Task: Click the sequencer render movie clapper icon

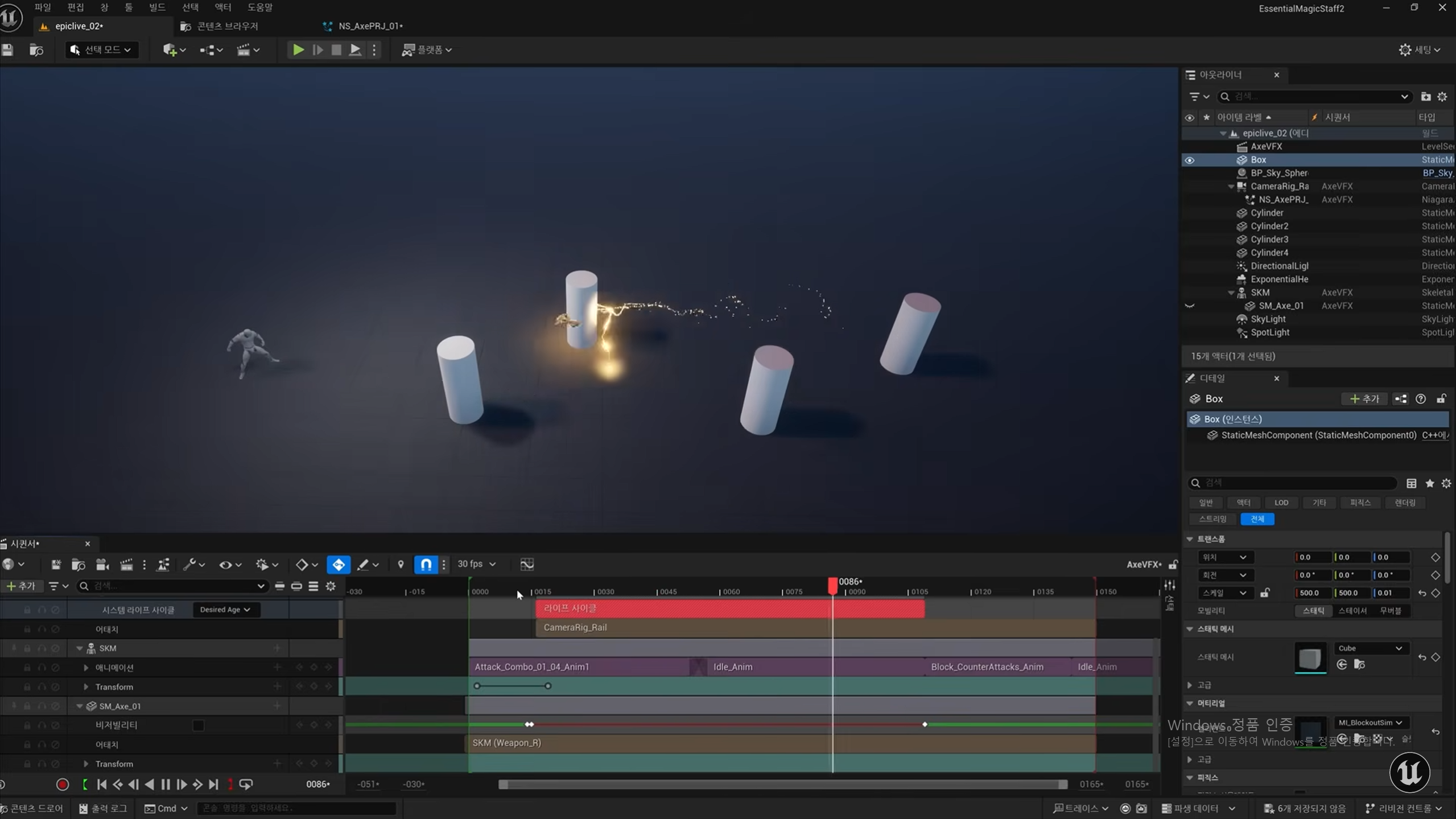Action: (126, 564)
